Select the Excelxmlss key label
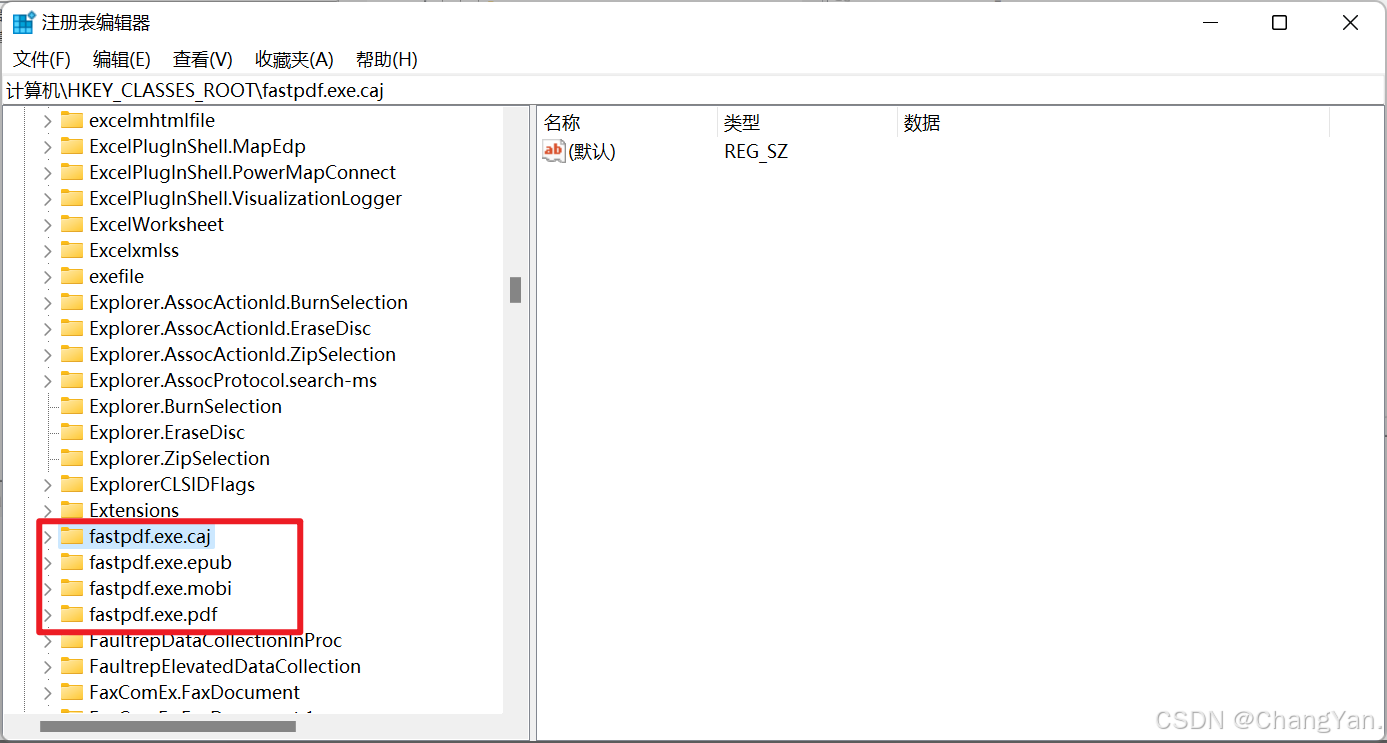Image resolution: width=1387 pixels, height=743 pixels. point(134,250)
